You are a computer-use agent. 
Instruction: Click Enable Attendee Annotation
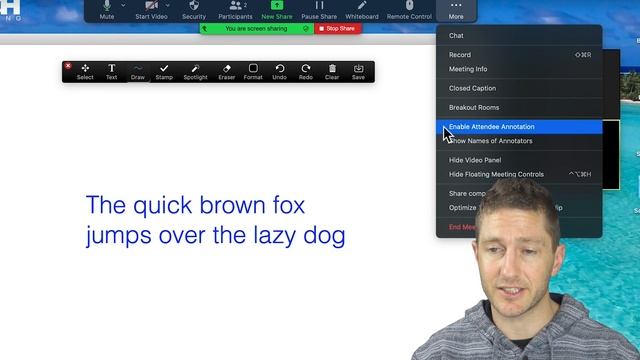(519, 127)
